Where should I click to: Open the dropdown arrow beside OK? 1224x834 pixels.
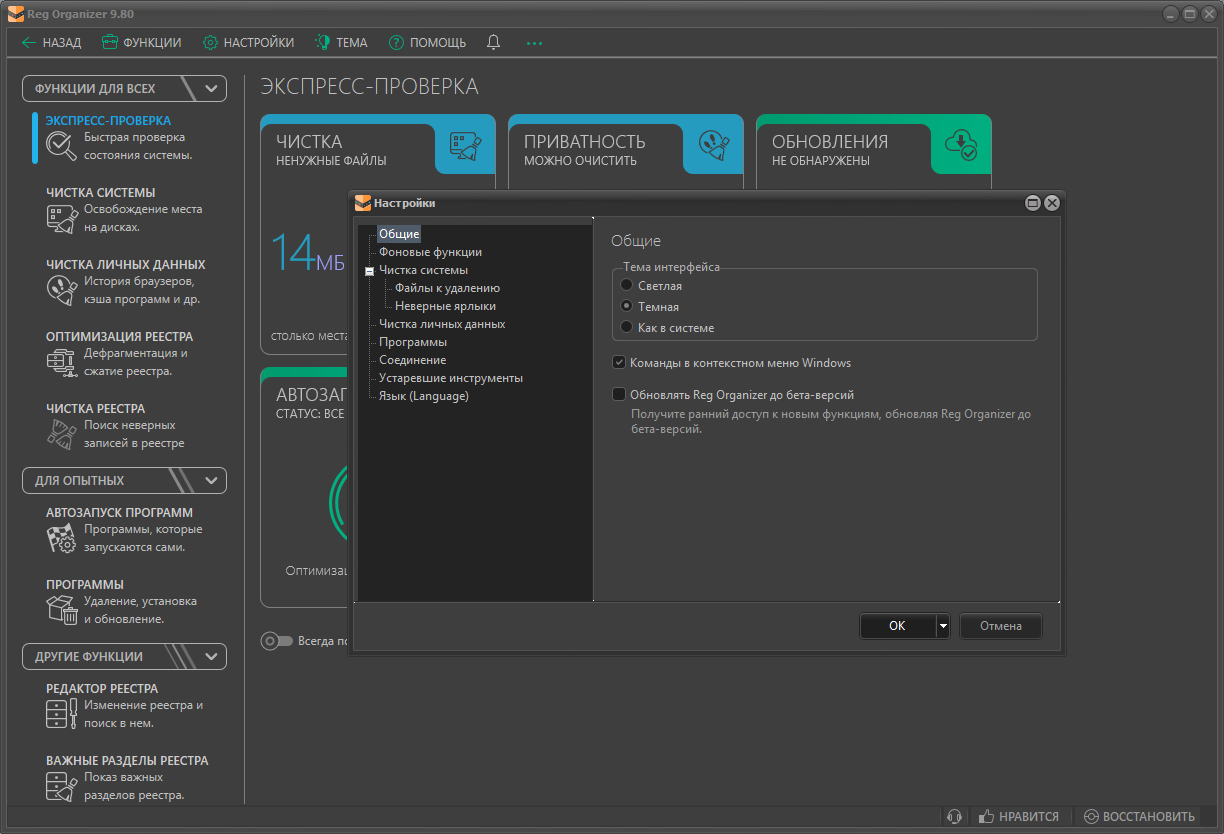pyautogui.click(x=942, y=626)
